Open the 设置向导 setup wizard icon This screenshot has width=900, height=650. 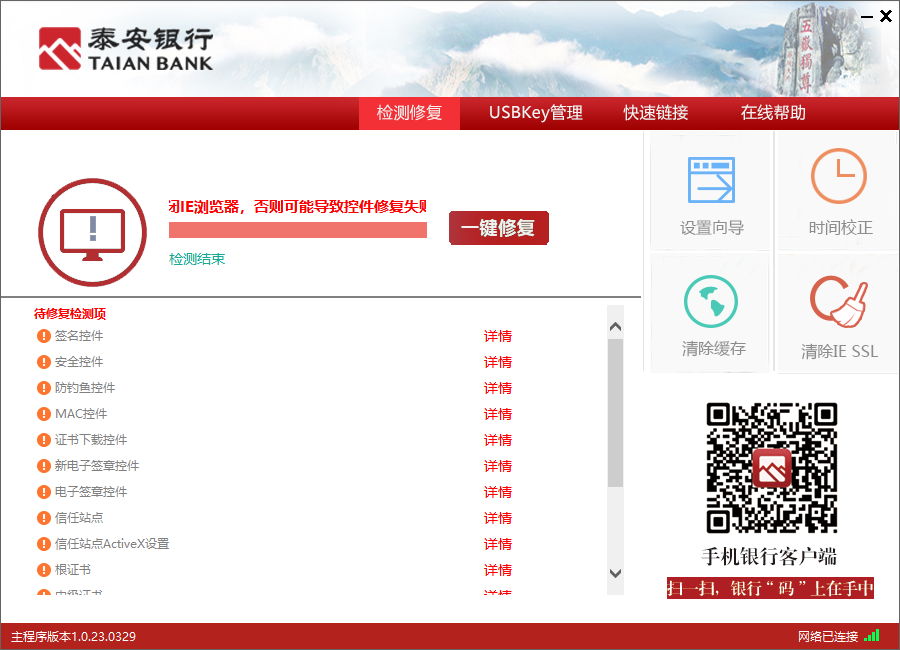(x=711, y=181)
